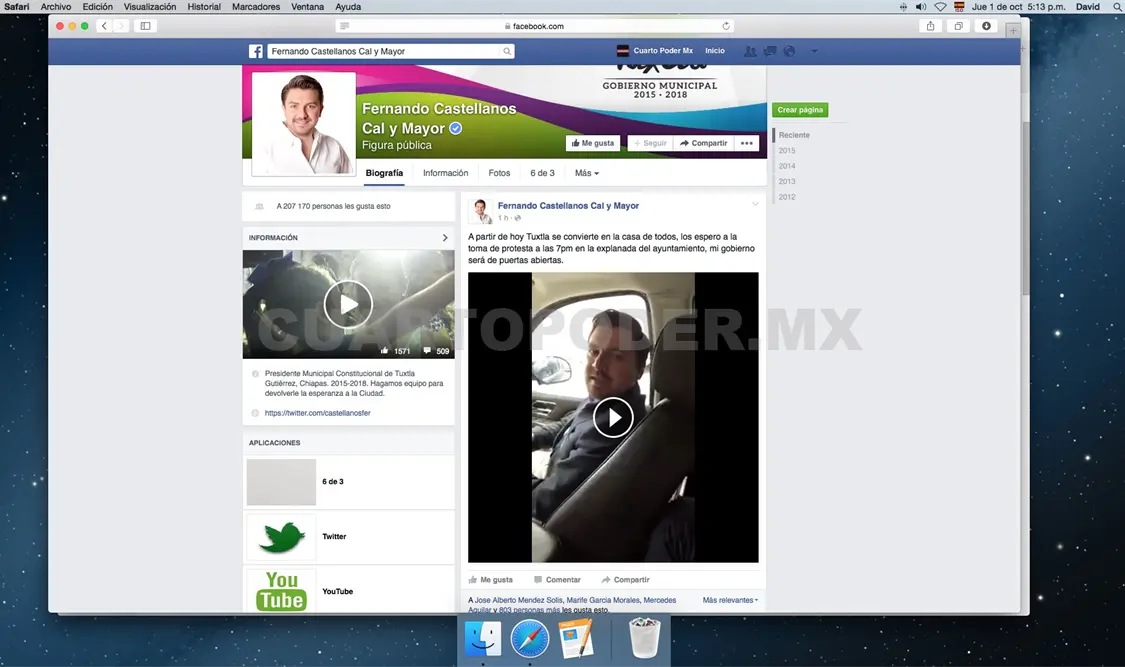Select the Información tab
1125x667 pixels.
coord(446,173)
